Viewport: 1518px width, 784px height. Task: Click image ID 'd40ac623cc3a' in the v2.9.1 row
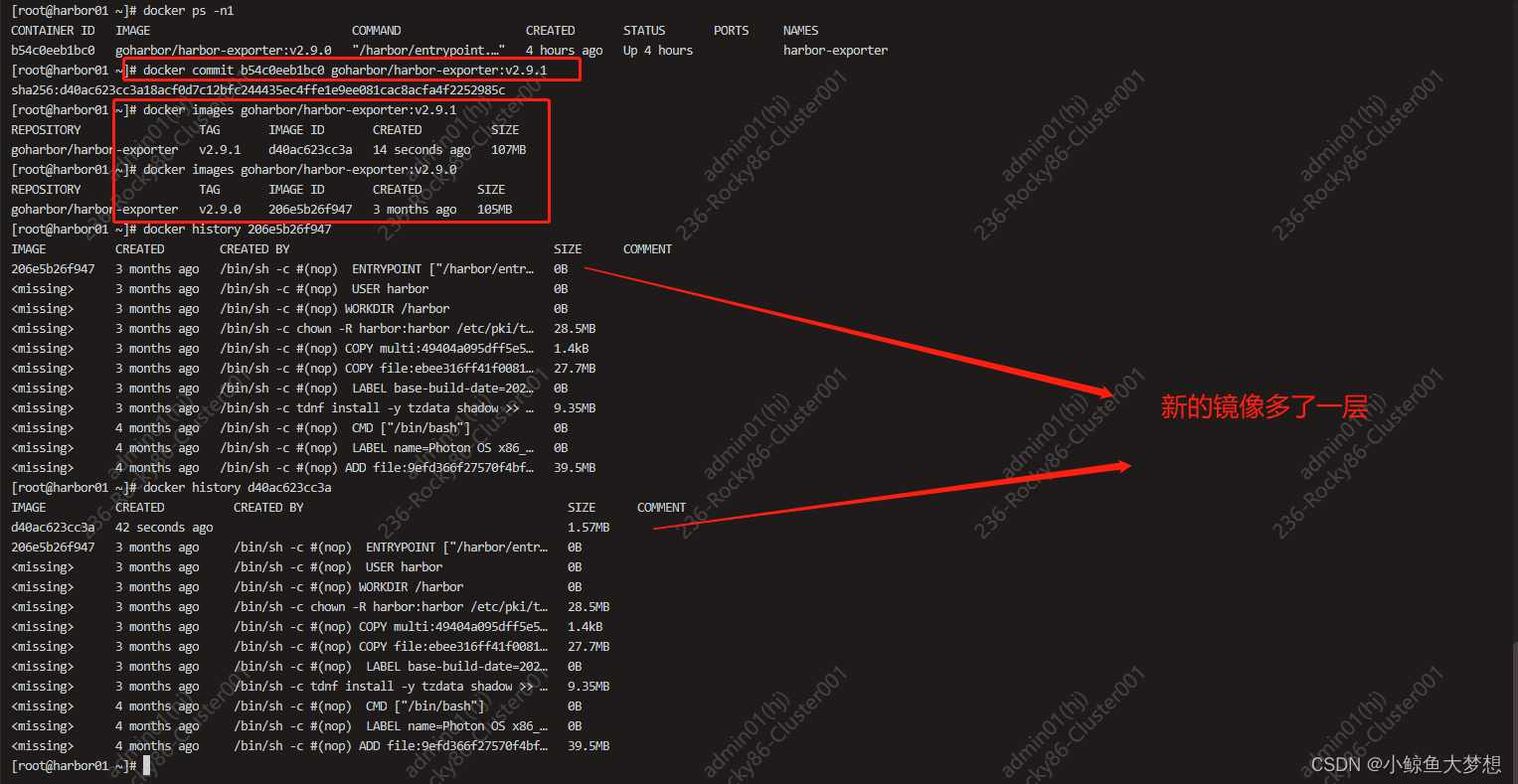click(310, 150)
